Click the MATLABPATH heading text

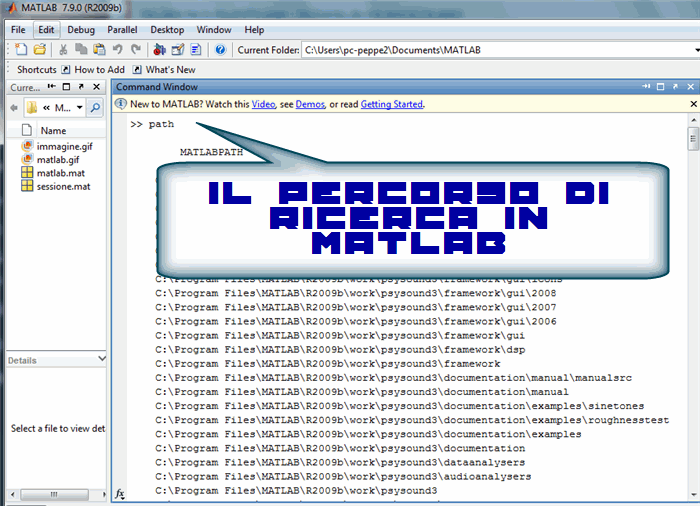[x=211, y=152]
